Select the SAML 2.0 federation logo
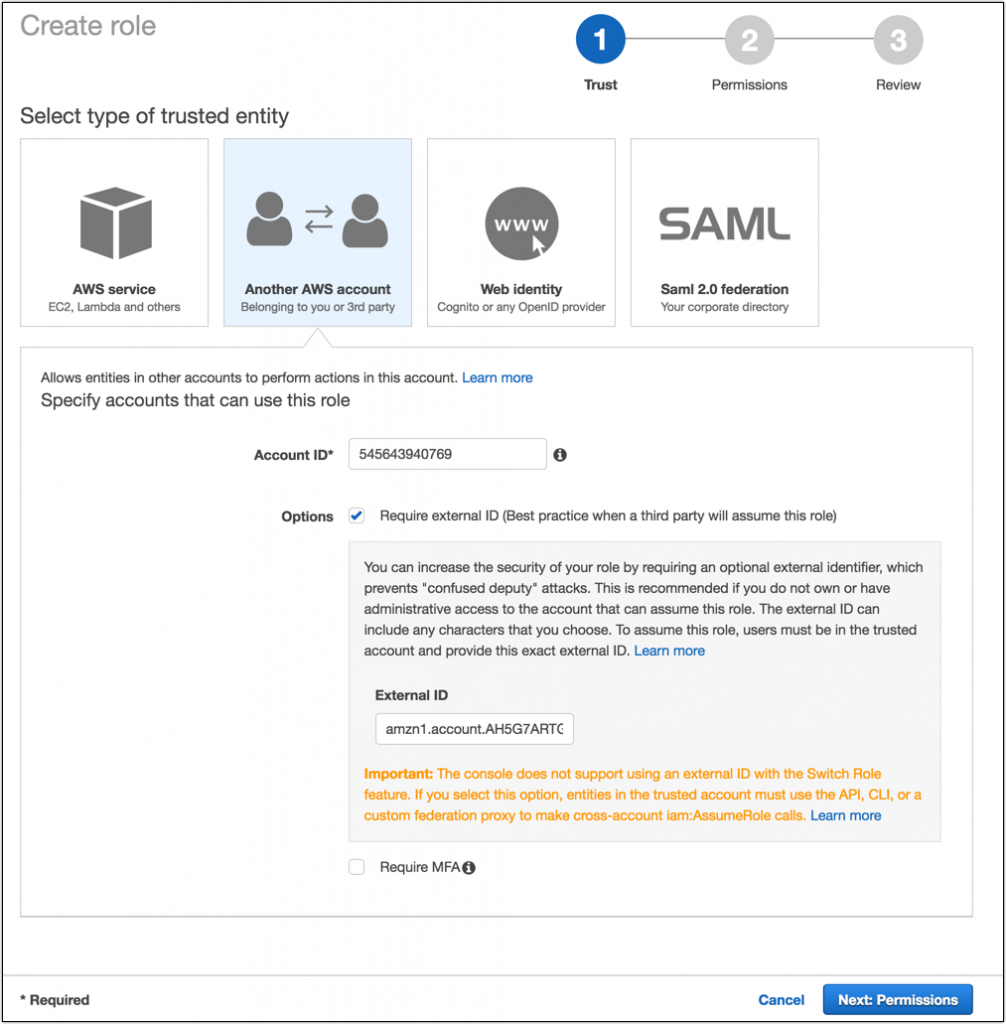The image size is (1006, 1024). [724, 224]
